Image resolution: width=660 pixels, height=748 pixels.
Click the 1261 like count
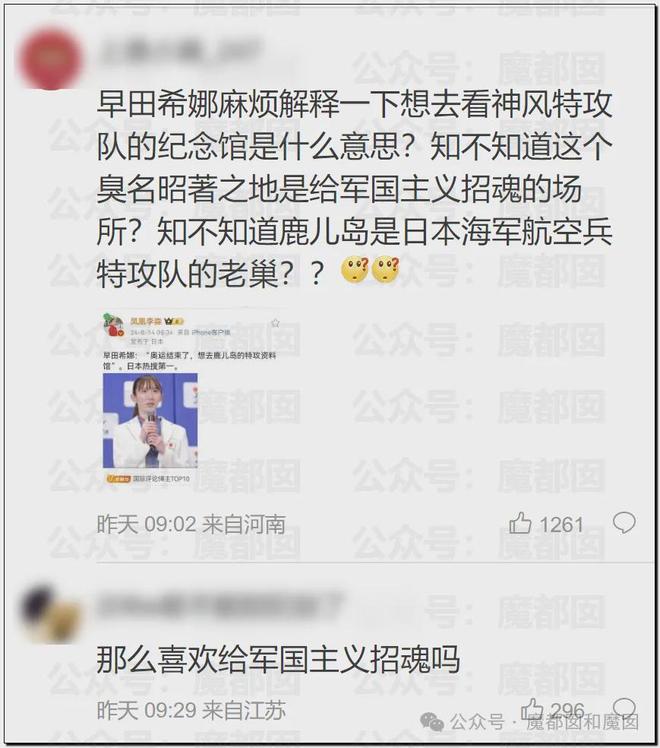pyautogui.click(x=561, y=525)
